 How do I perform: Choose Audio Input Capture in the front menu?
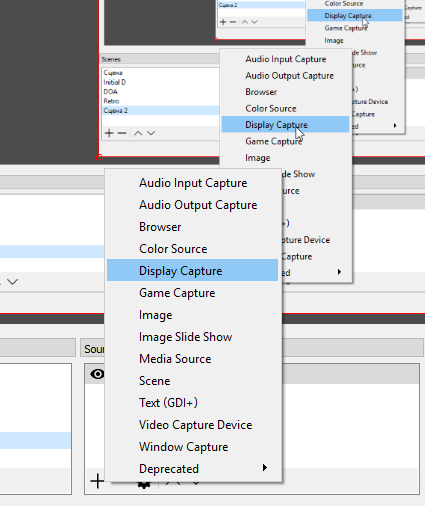tap(193, 183)
